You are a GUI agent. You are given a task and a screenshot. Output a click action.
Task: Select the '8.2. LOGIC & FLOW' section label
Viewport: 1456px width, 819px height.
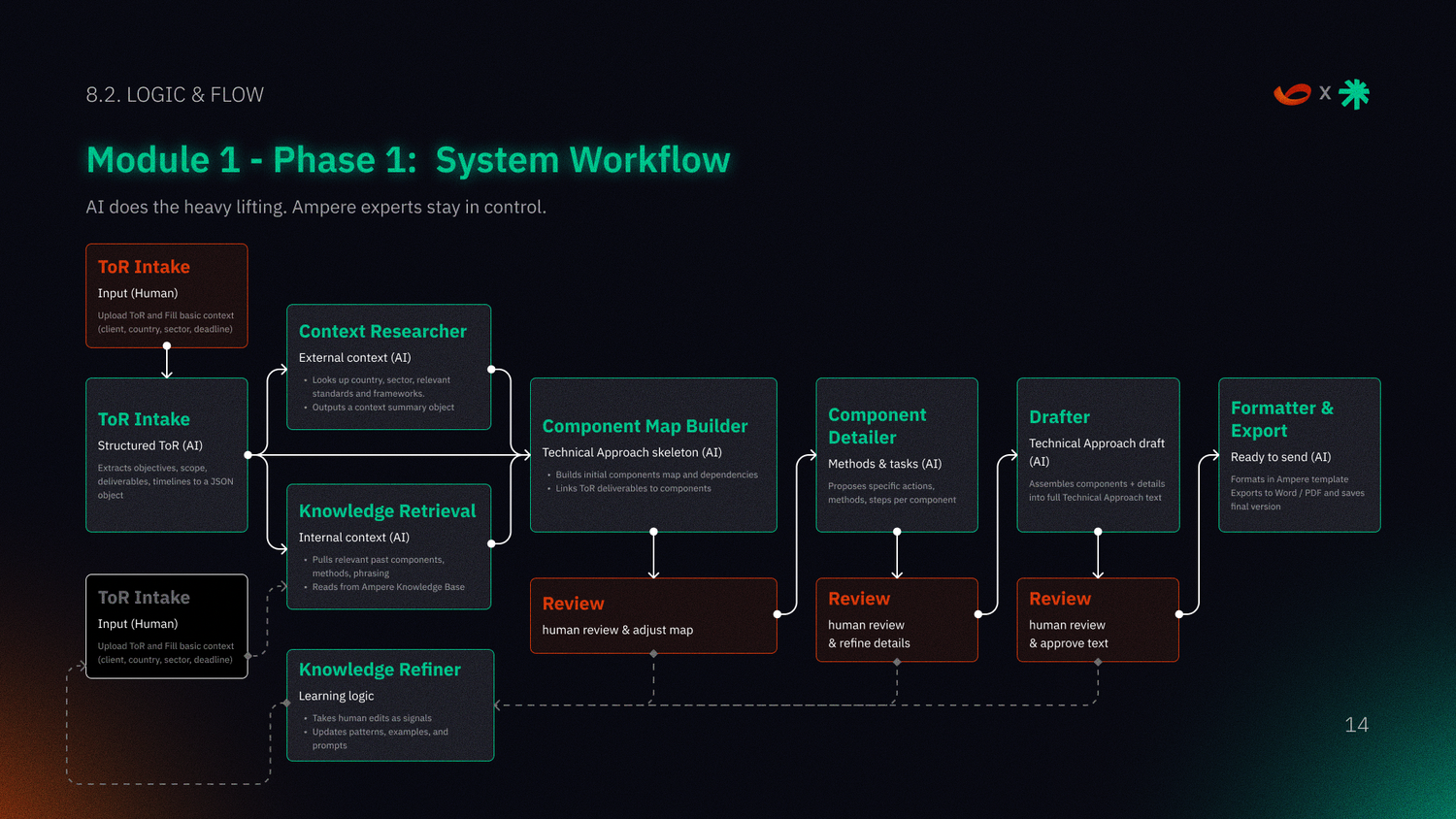tap(175, 94)
